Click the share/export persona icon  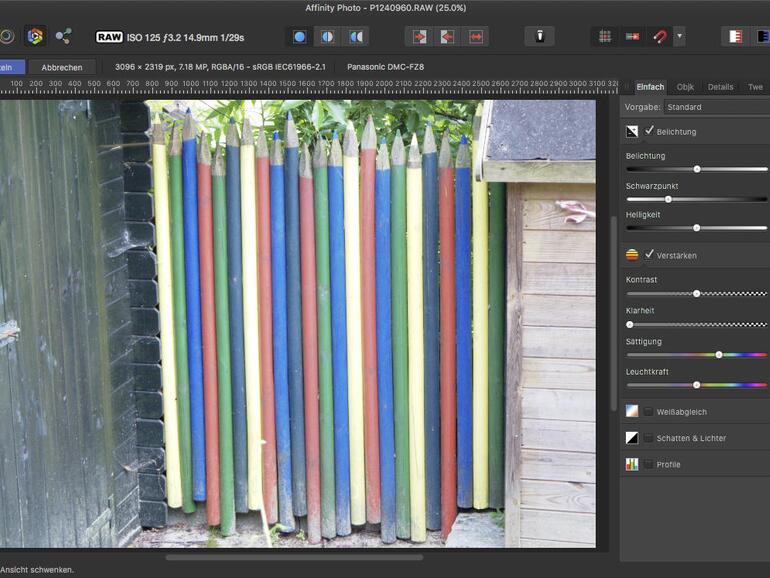[x=64, y=37]
